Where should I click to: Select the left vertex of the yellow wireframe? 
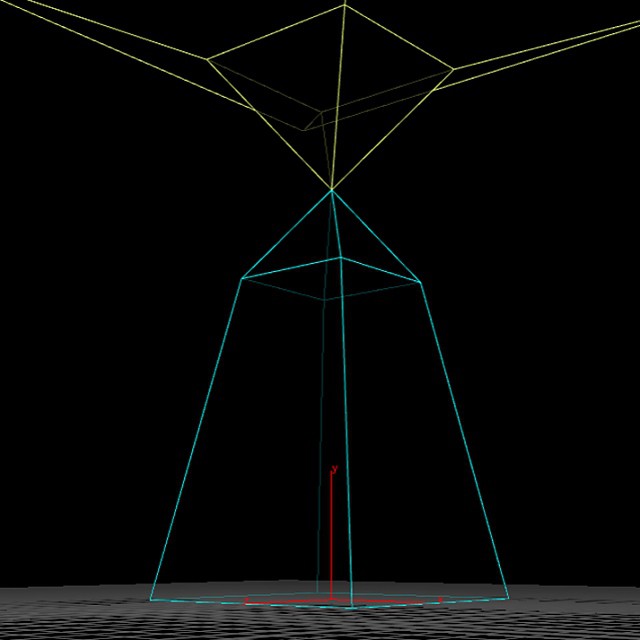coord(208,58)
